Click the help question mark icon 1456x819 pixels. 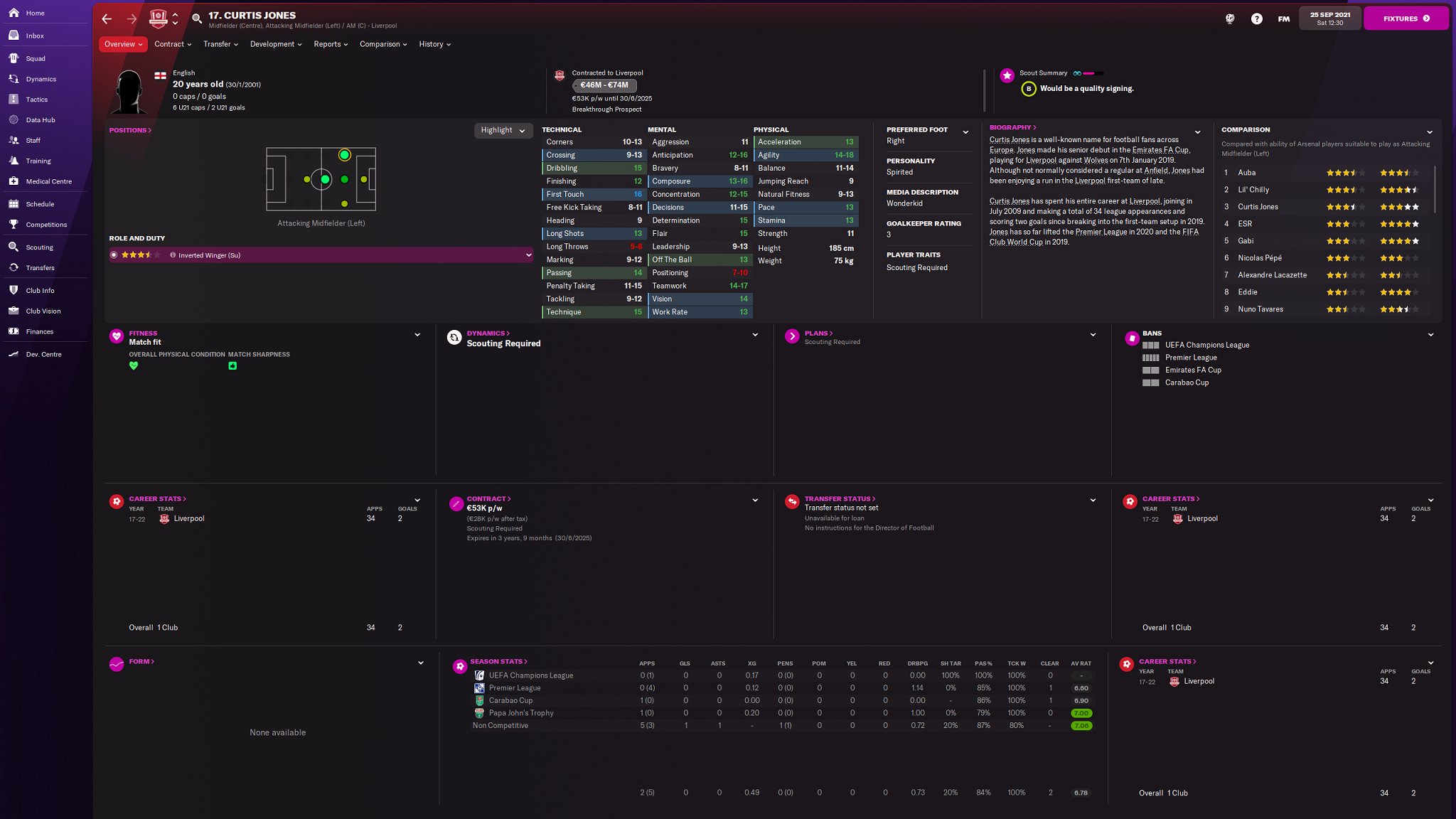tap(1256, 19)
